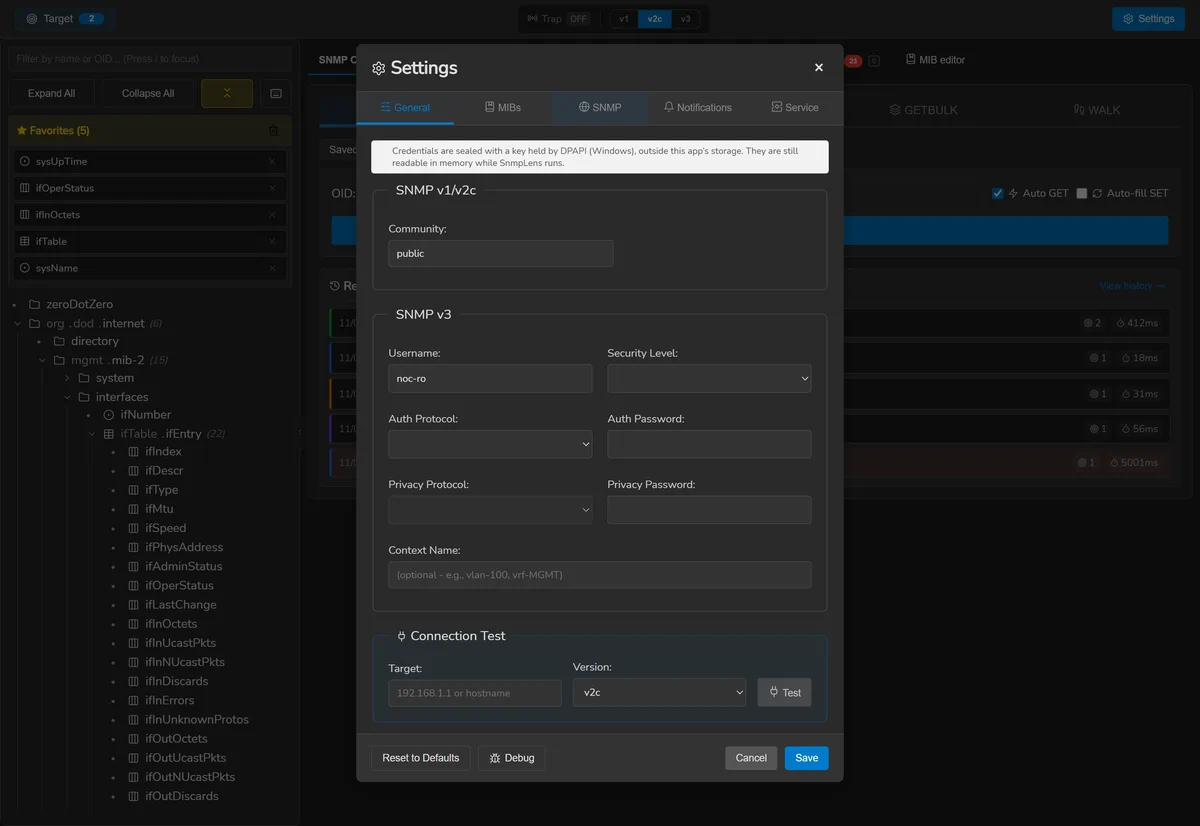Click the OID filter search field

(150, 59)
